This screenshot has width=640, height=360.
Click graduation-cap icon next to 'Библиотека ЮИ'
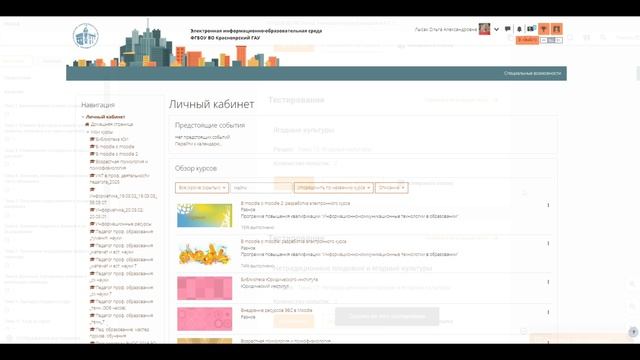point(92,139)
